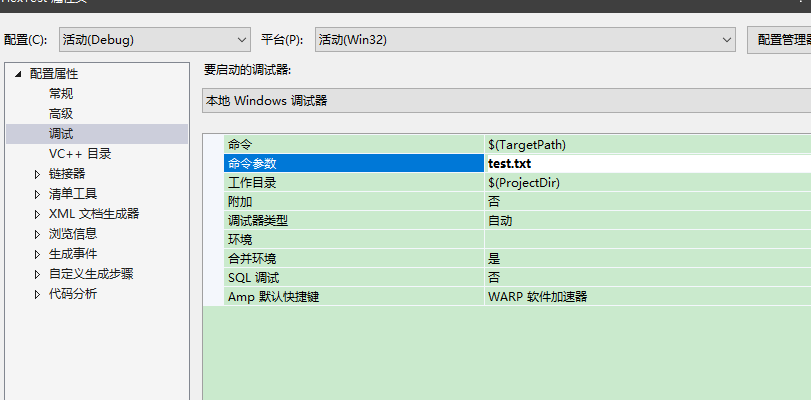
Task: Select 调试 in the property tree
Action: (x=61, y=133)
